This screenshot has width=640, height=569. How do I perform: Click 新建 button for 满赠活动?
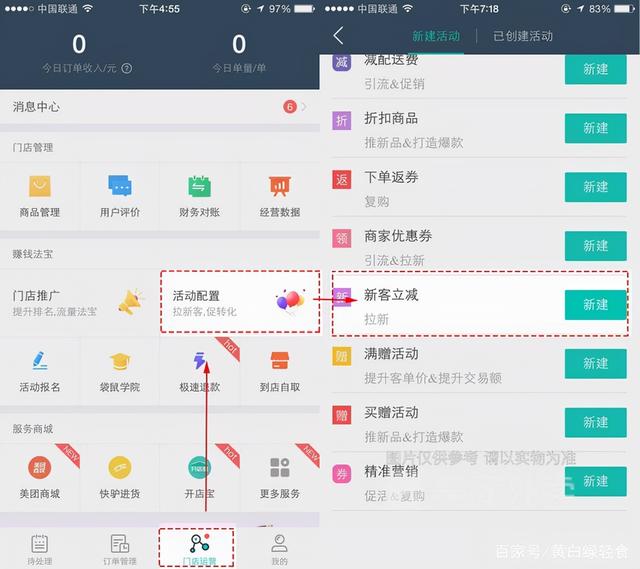pyautogui.click(x=596, y=364)
